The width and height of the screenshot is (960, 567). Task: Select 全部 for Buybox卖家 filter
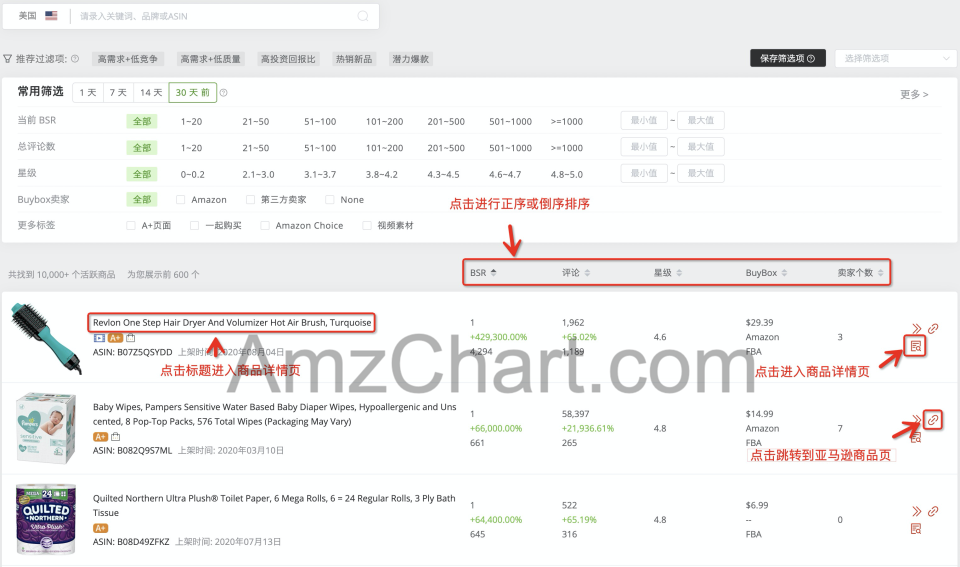(142, 200)
